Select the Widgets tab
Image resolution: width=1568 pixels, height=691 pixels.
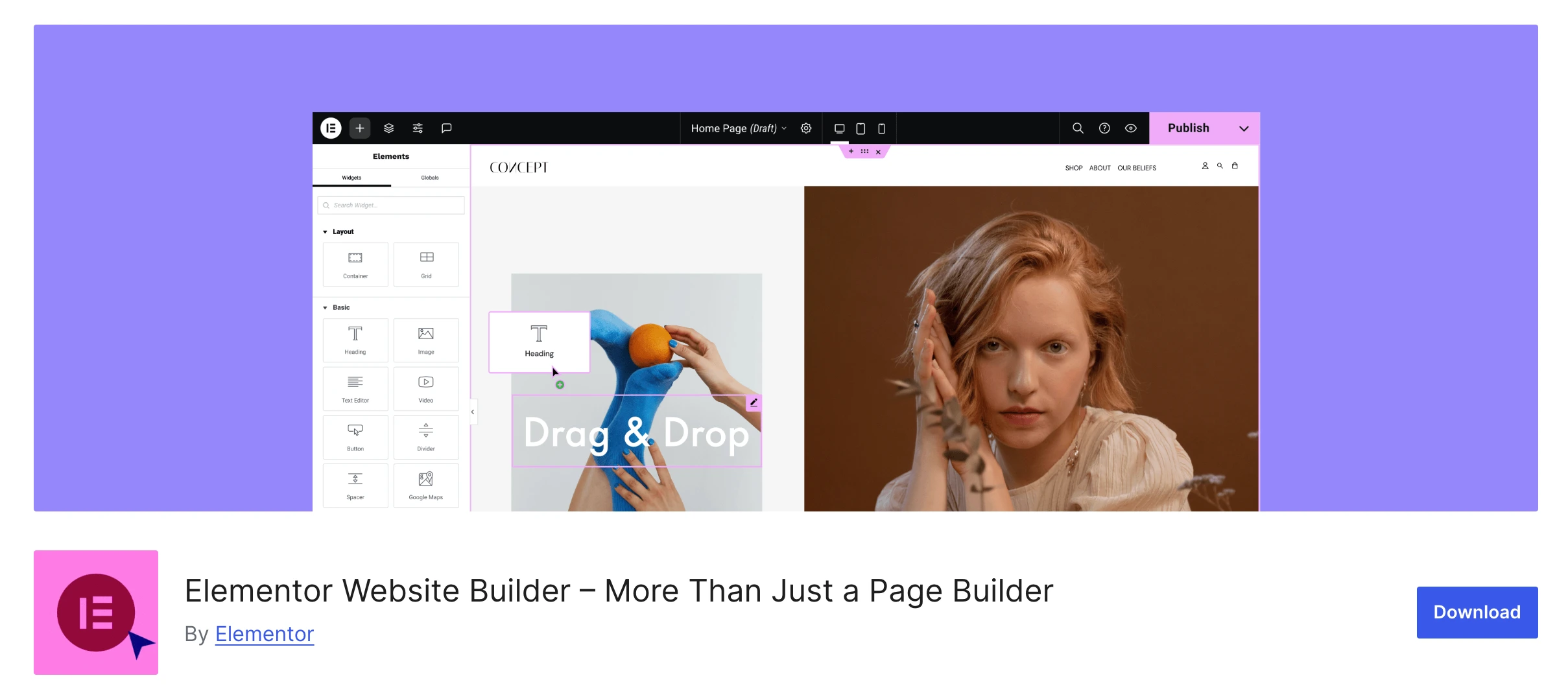pyautogui.click(x=351, y=178)
